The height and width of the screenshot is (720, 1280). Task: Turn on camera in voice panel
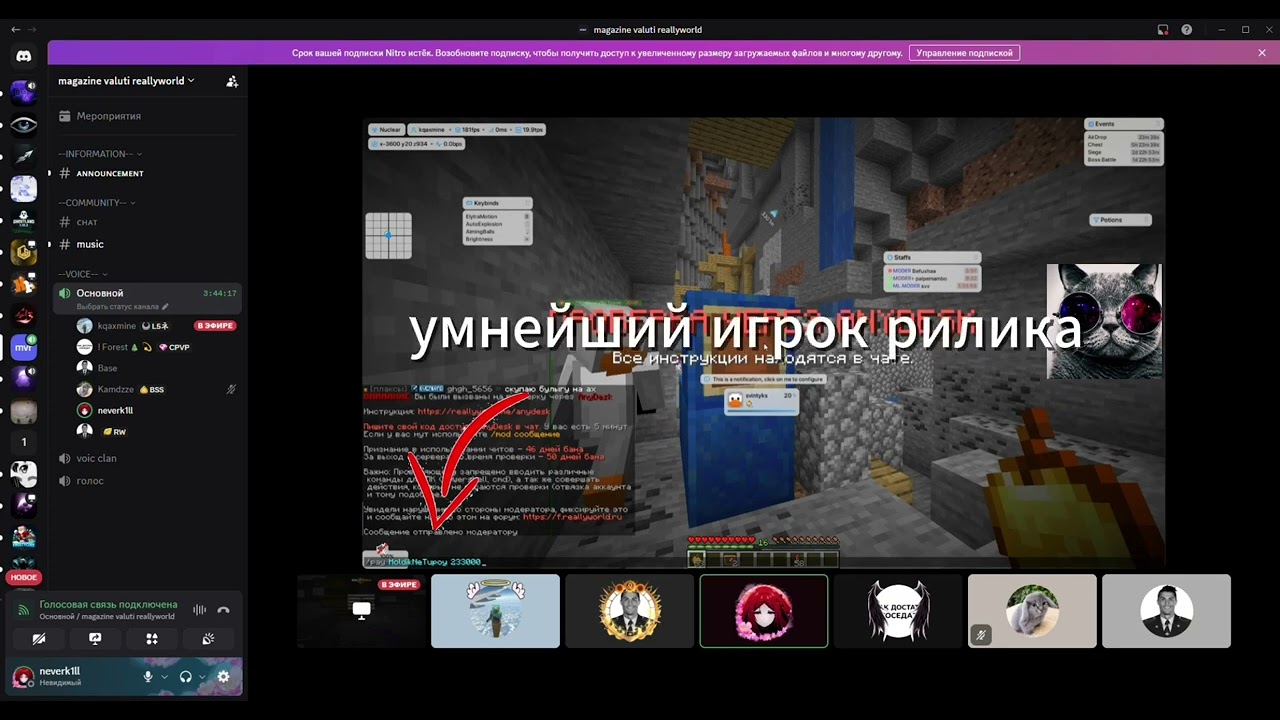coord(39,639)
